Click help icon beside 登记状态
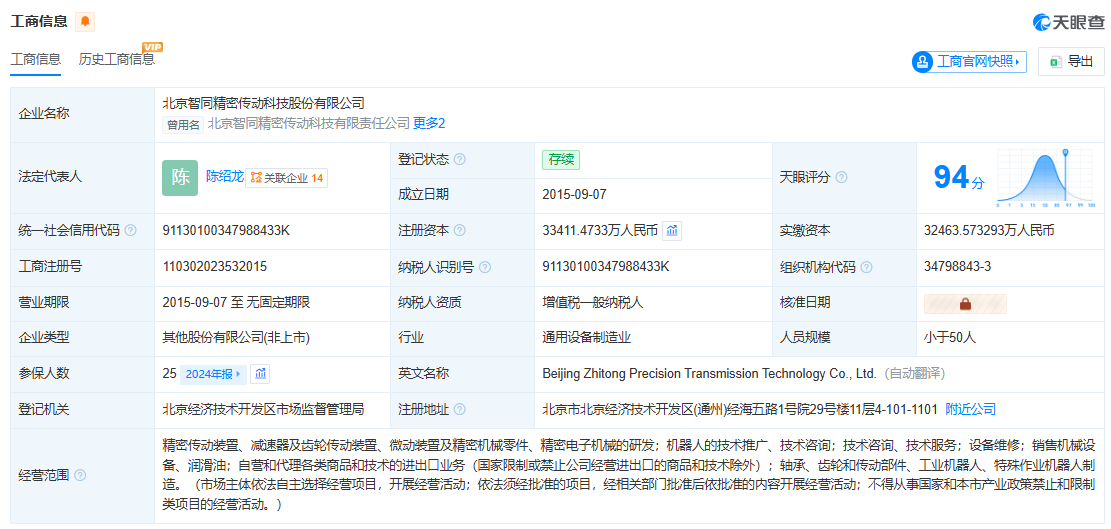The height and width of the screenshot is (529, 1111). [460, 160]
